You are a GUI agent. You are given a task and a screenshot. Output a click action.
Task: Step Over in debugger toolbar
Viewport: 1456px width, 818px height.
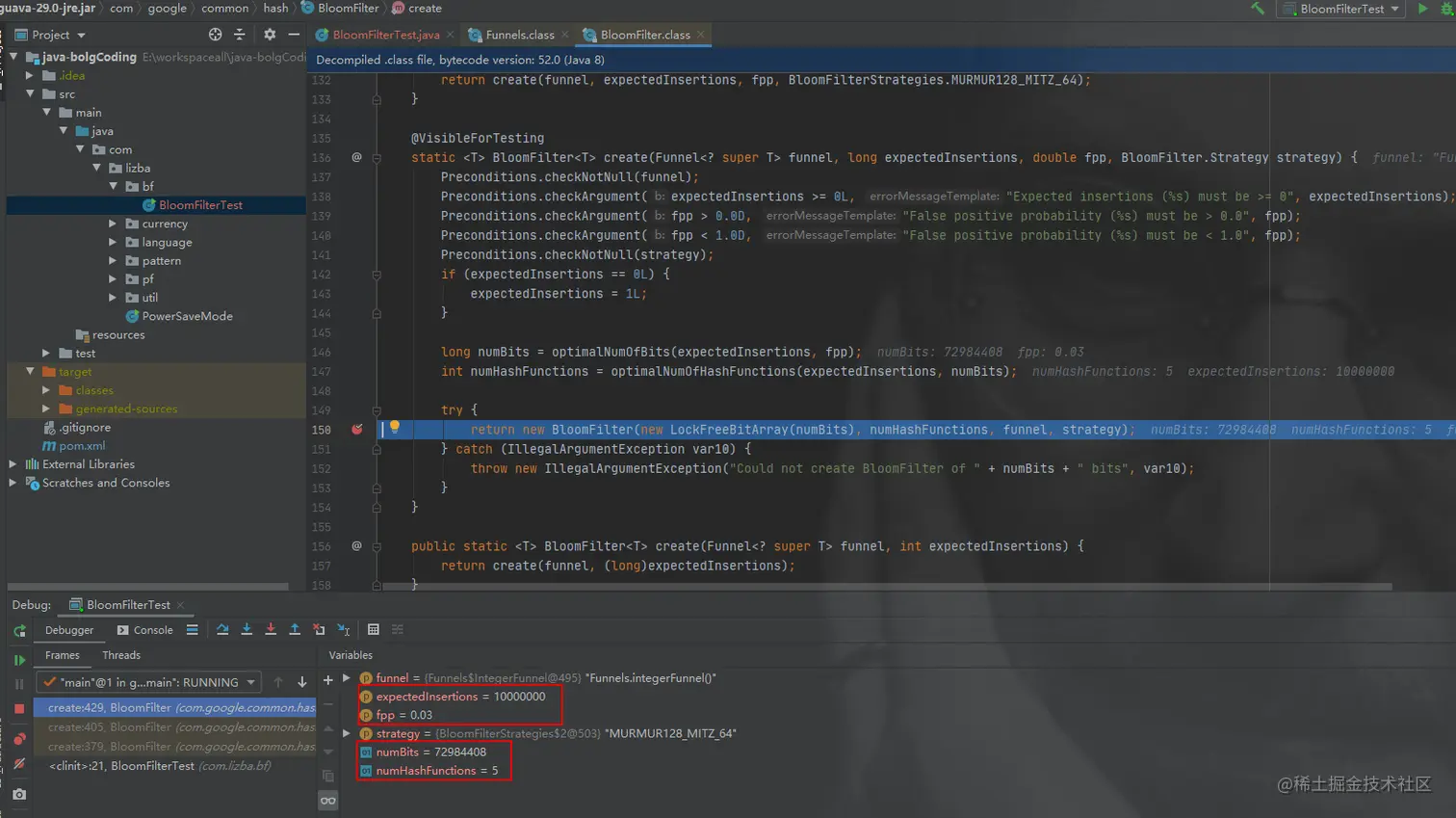pyautogui.click(x=222, y=630)
